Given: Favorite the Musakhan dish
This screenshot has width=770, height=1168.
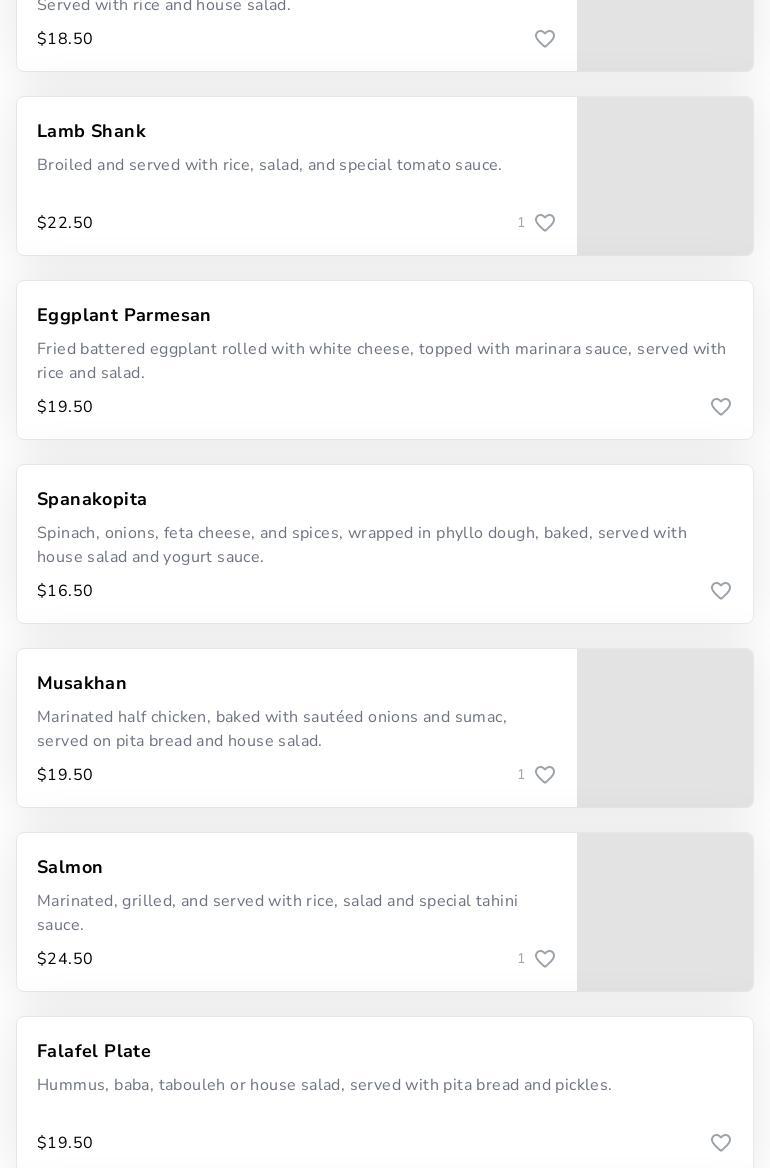Looking at the screenshot, I should [x=545, y=775].
